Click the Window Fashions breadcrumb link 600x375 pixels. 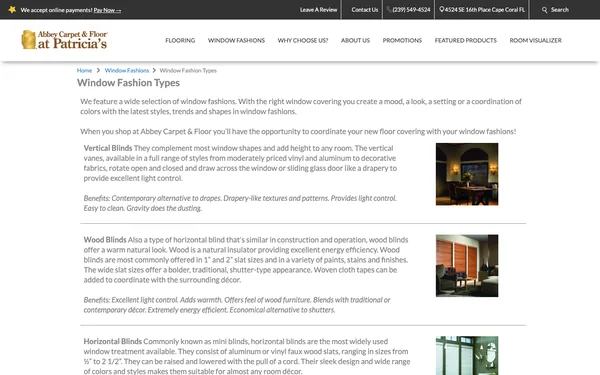tap(127, 70)
